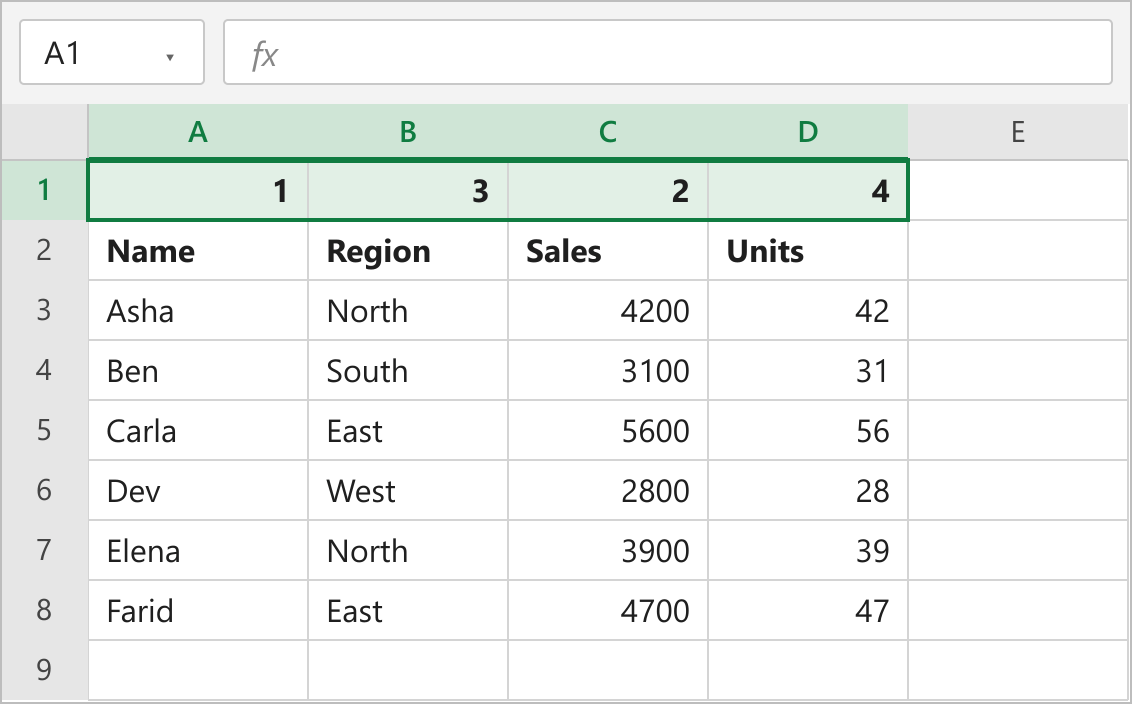Click the Units header cell

tap(808, 251)
